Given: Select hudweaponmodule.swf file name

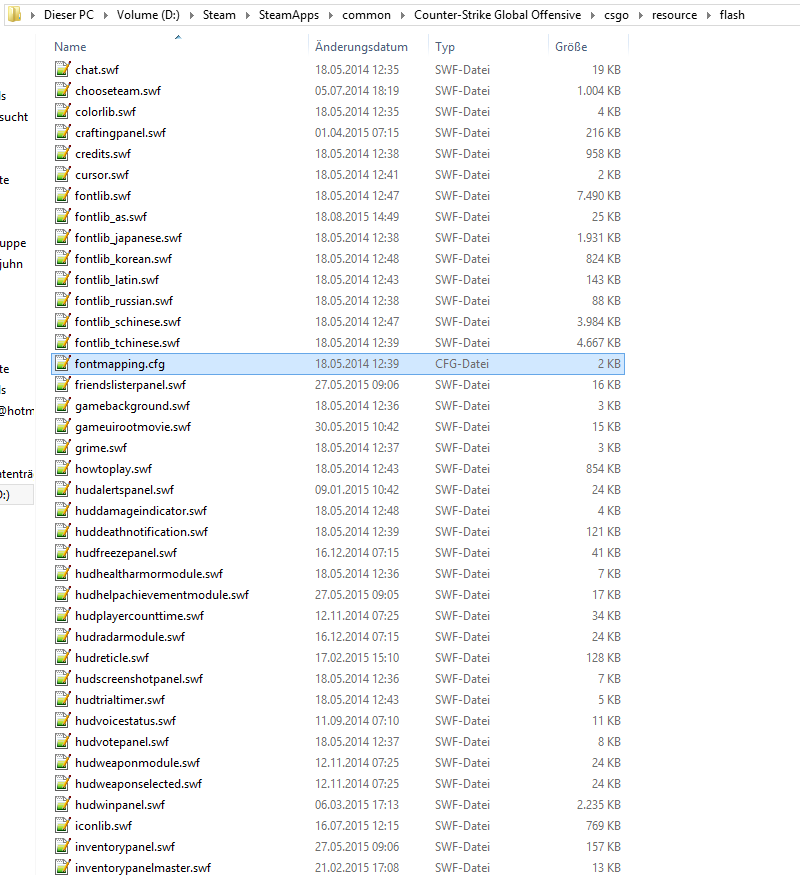Looking at the screenshot, I should coord(137,762).
